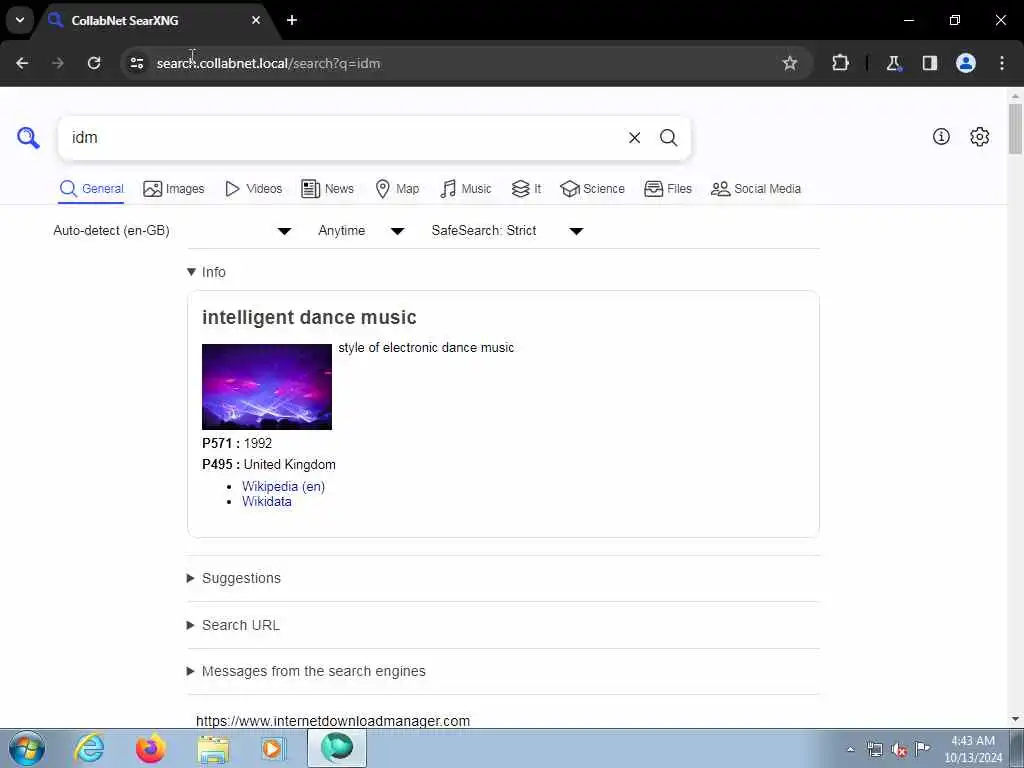The height and width of the screenshot is (768, 1024).
Task: Open the profile avatar menu
Action: (965, 63)
